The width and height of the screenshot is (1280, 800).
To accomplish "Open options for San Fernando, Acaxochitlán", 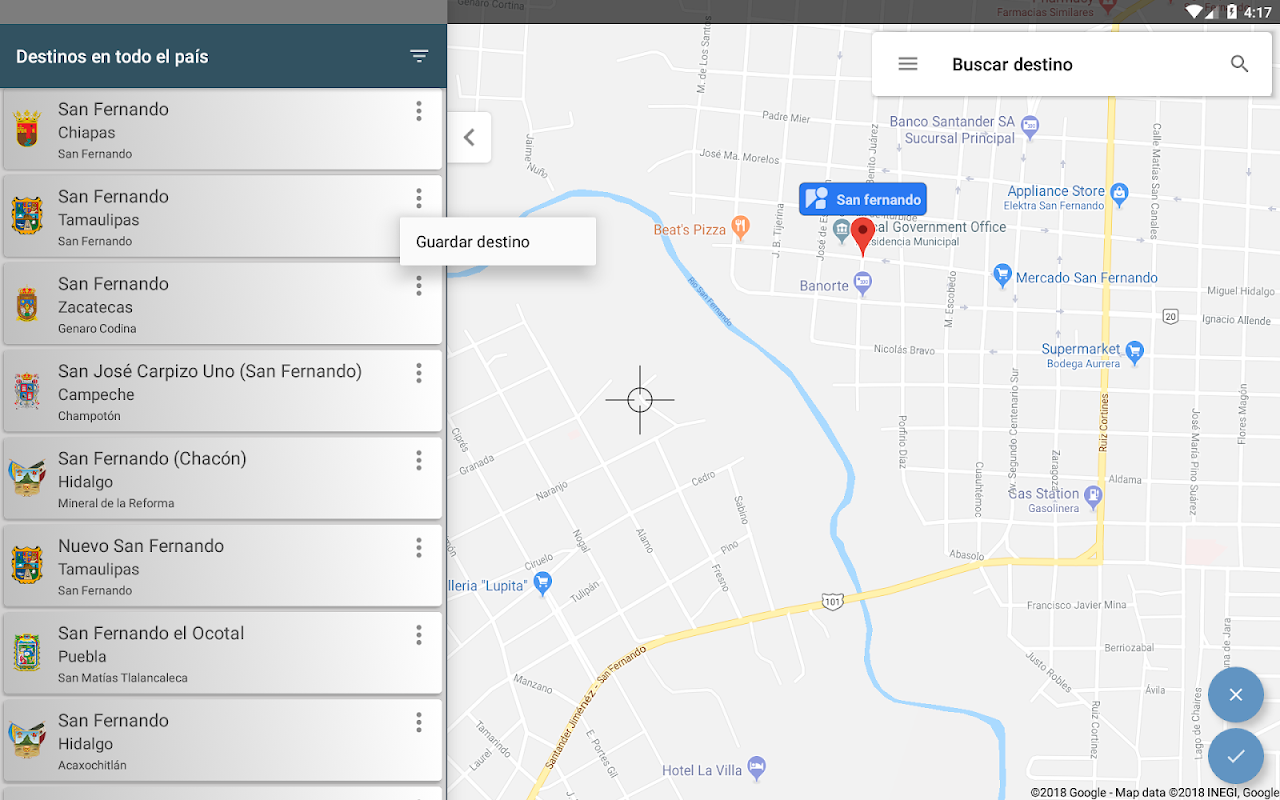I will click(x=419, y=722).
